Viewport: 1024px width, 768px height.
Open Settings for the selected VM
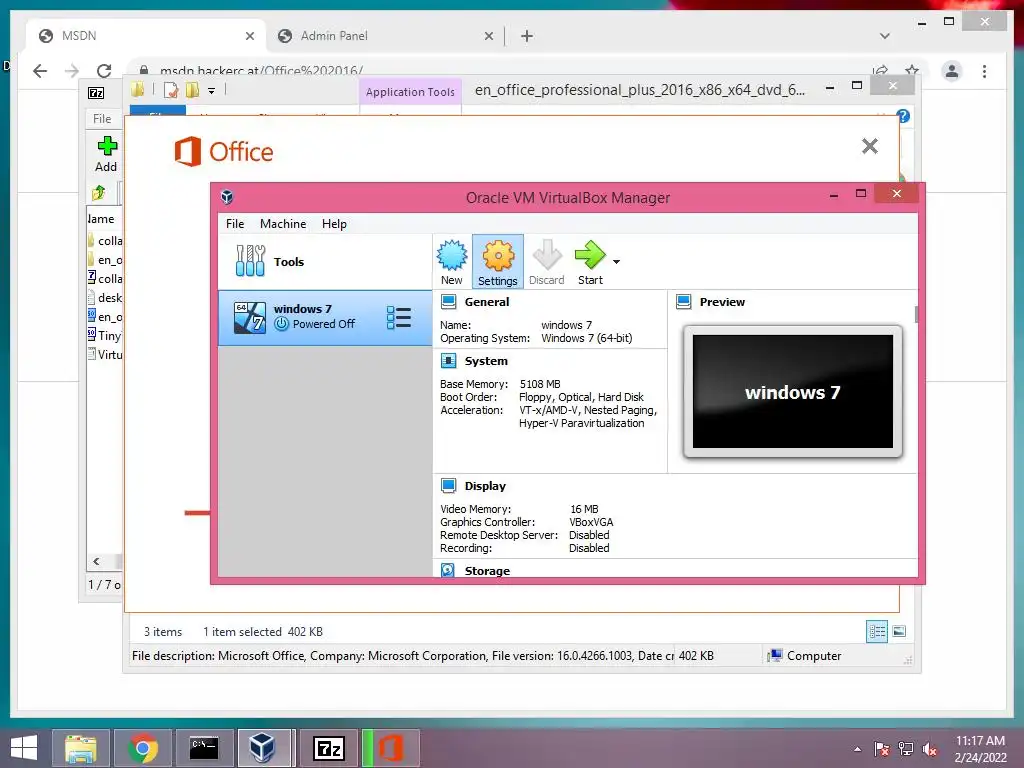coord(498,262)
